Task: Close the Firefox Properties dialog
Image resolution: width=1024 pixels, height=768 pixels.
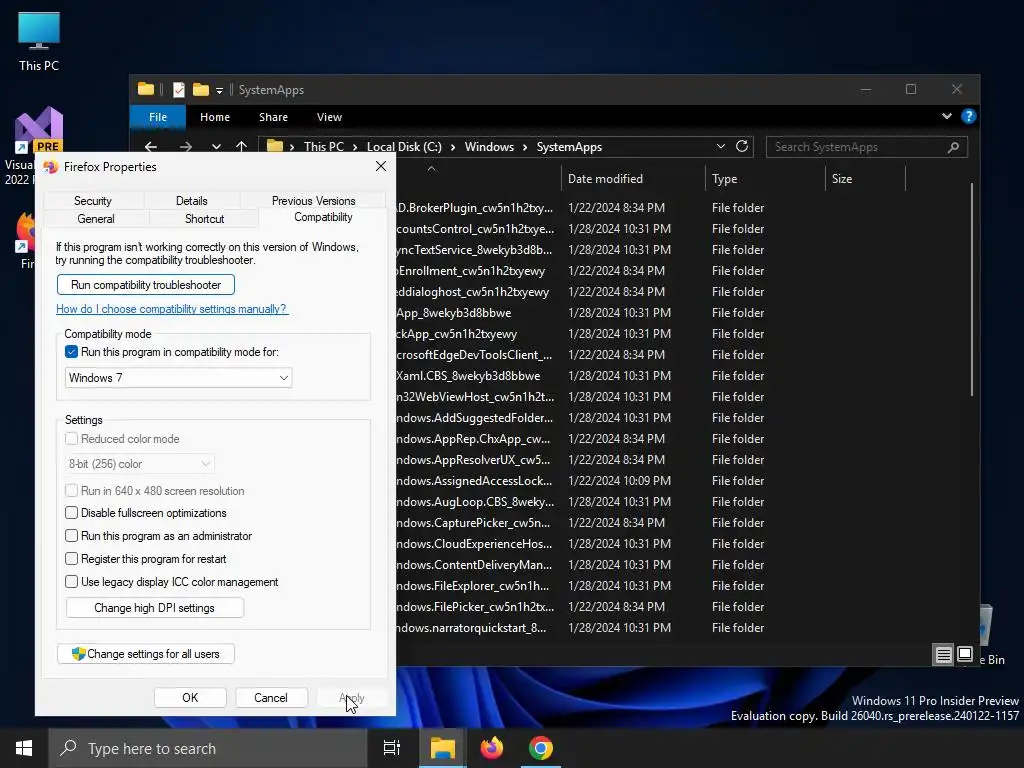Action: click(x=381, y=167)
